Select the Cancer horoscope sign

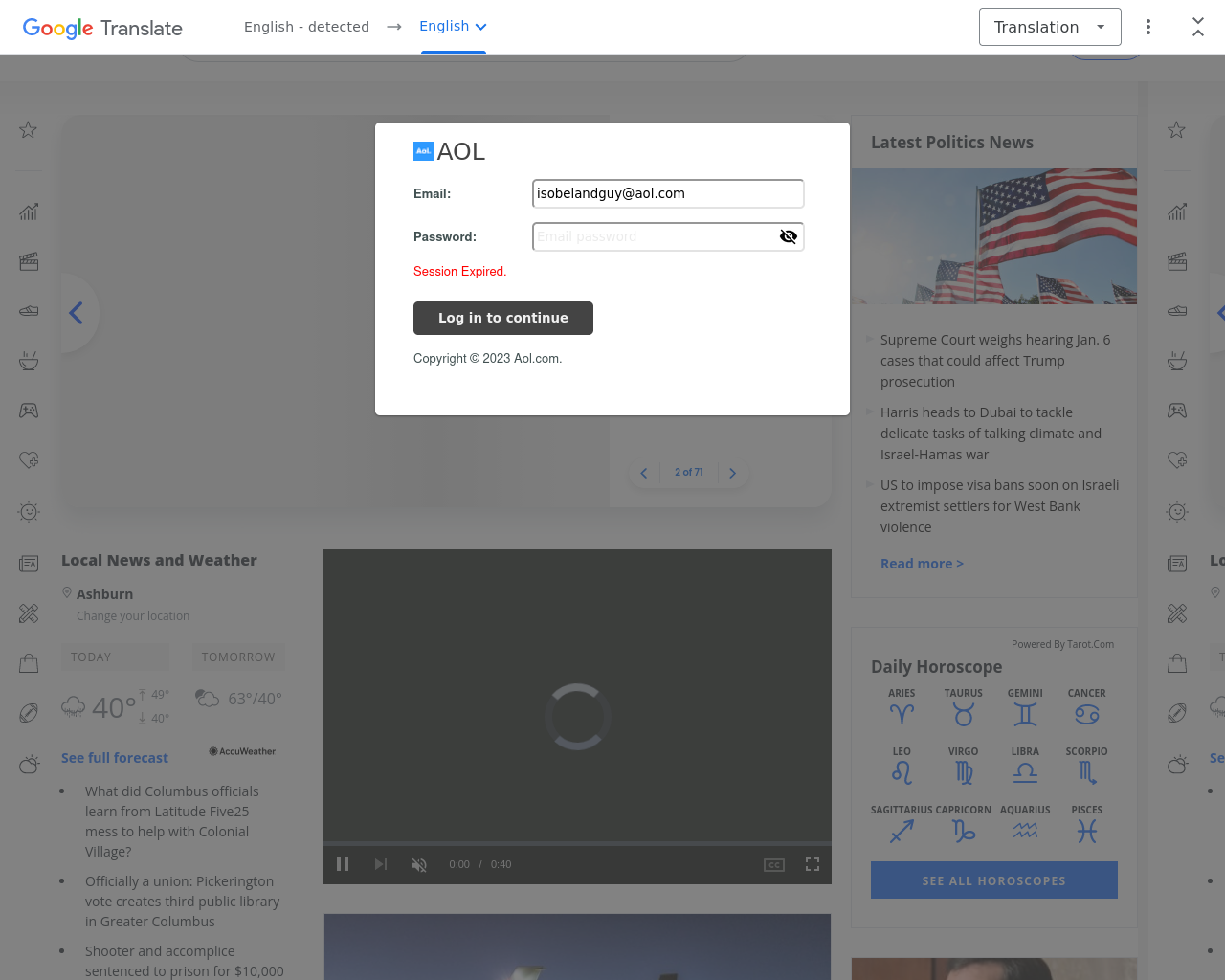(x=1086, y=707)
